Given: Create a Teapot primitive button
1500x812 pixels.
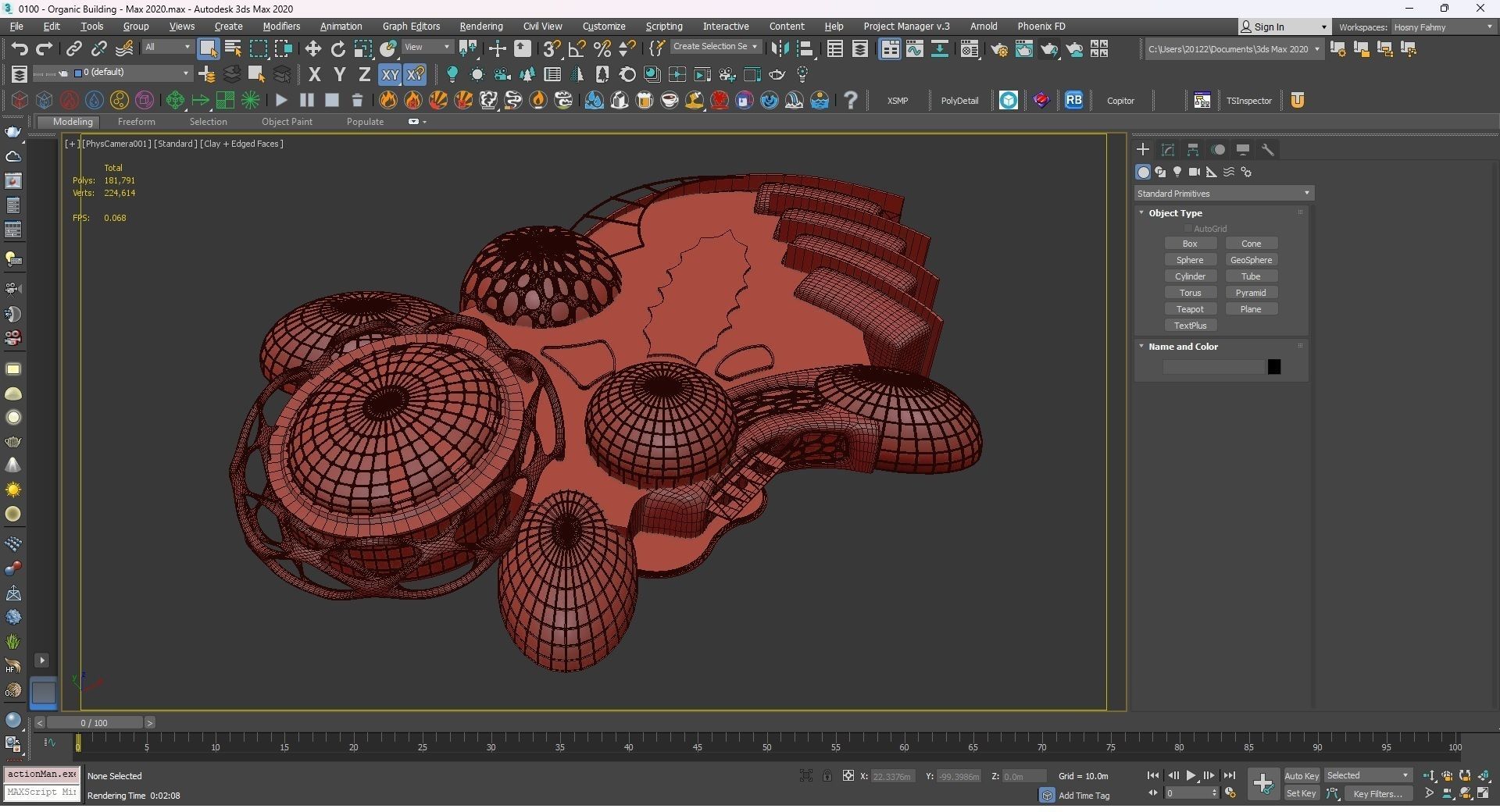Looking at the screenshot, I should tap(1190, 309).
